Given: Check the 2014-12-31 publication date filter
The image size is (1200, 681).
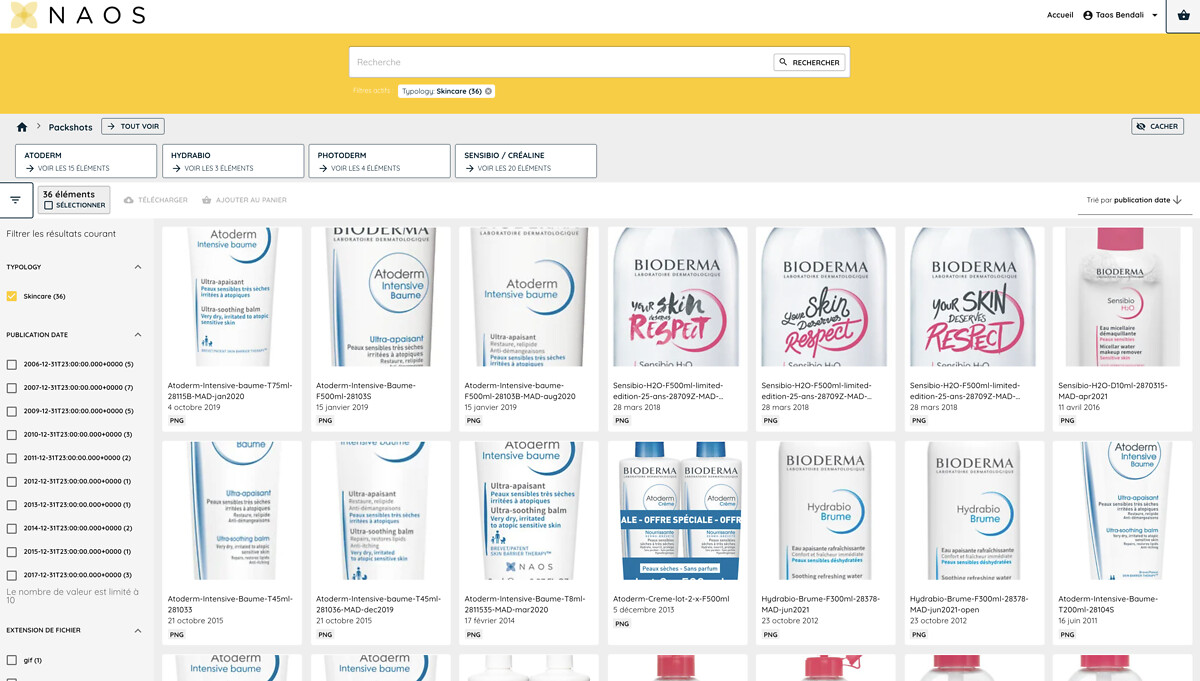Looking at the screenshot, I should click(x=12, y=529).
